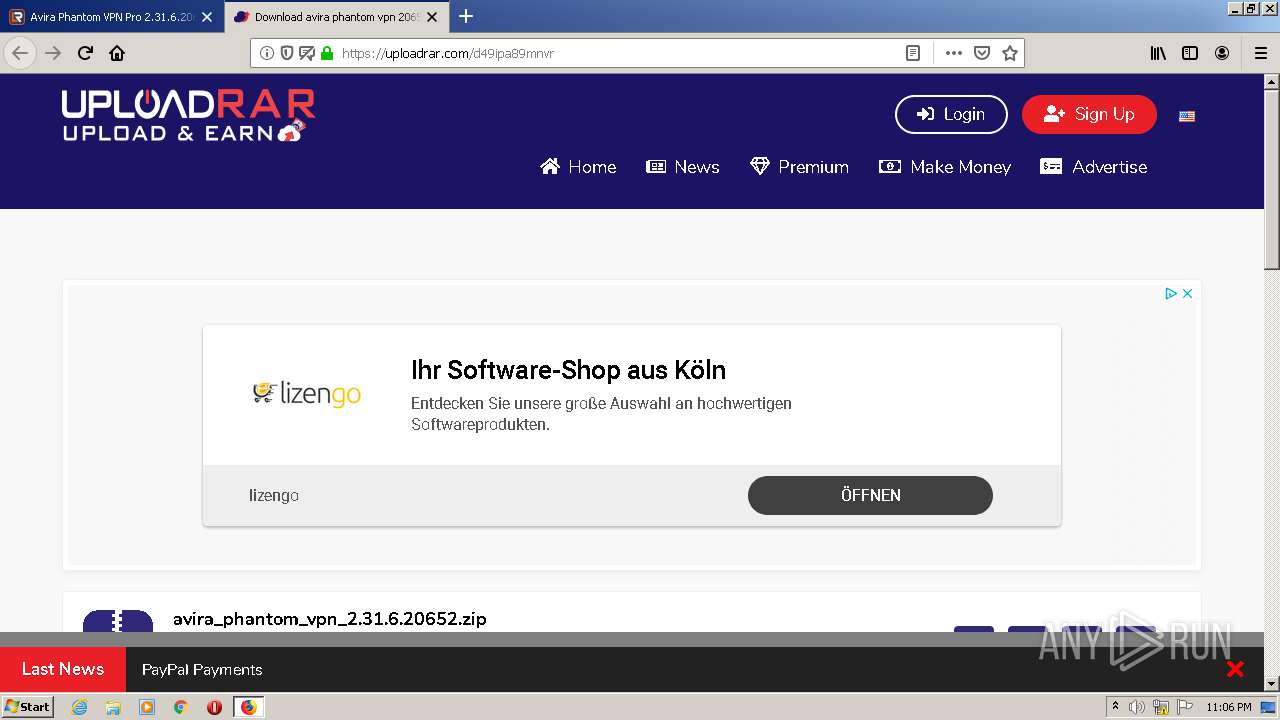Click the zip file icon
The height and width of the screenshot is (720, 1280).
(x=118, y=620)
